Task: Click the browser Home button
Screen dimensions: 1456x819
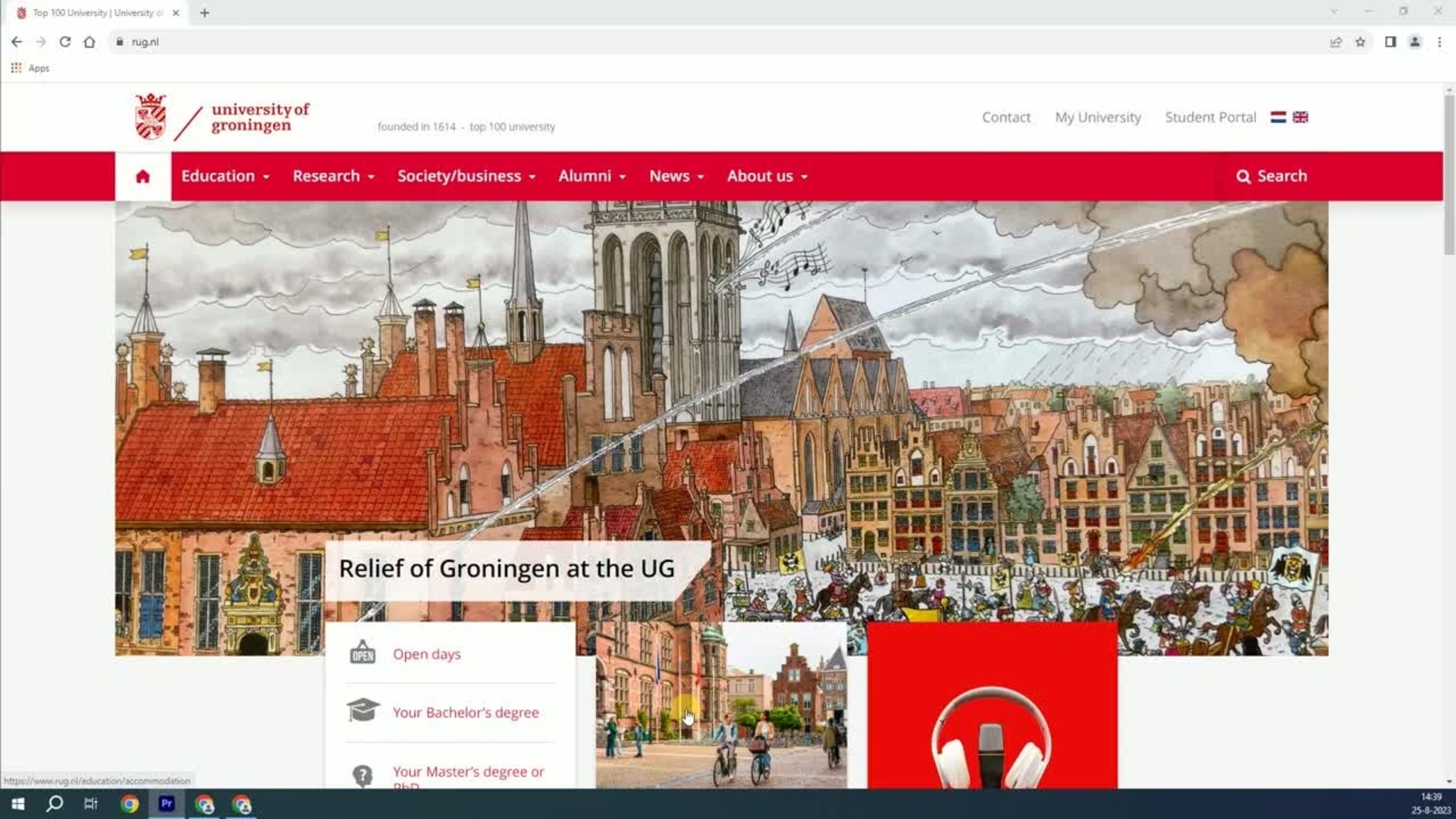Action: tap(89, 42)
